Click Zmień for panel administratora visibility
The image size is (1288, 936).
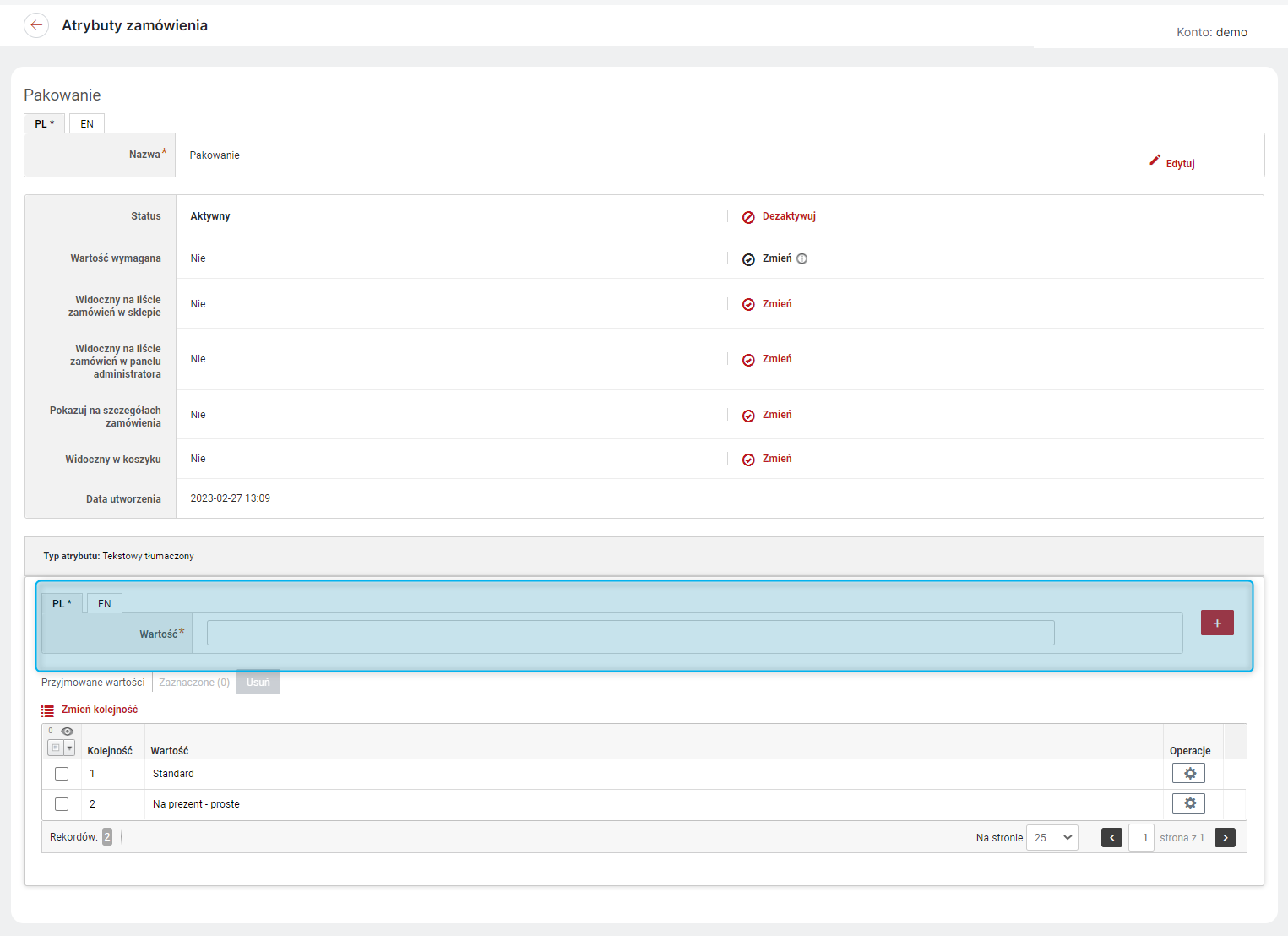(x=777, y=359)
